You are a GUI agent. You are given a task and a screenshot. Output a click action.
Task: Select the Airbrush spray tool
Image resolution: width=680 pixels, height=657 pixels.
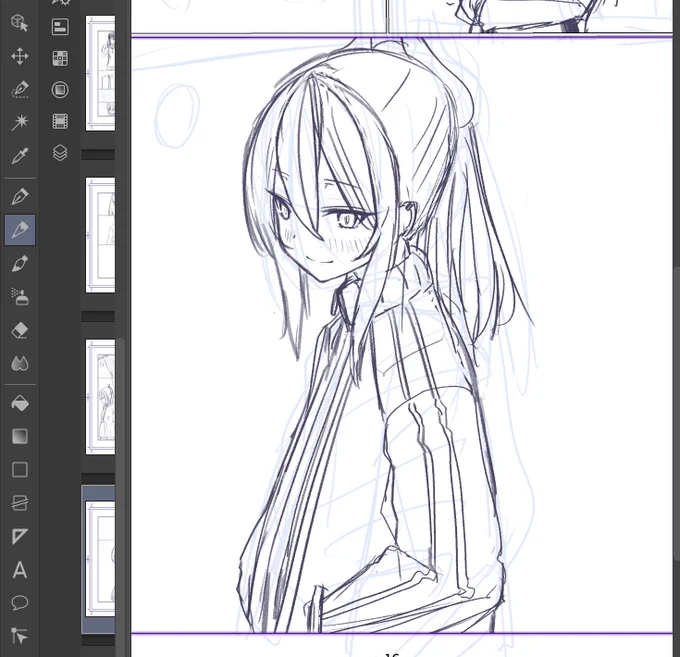click(20, 297)
